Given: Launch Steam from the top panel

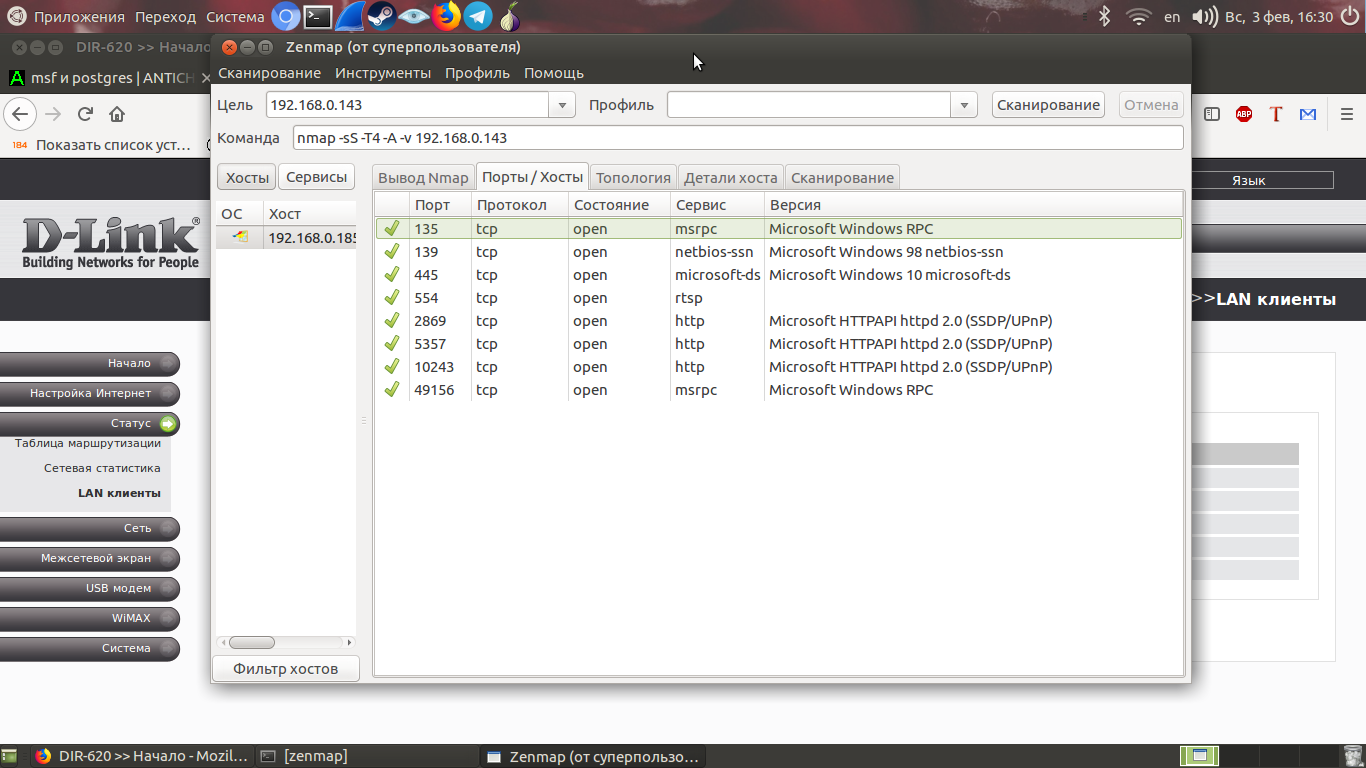Looking at the screenshot, I should tap(381, 16).
